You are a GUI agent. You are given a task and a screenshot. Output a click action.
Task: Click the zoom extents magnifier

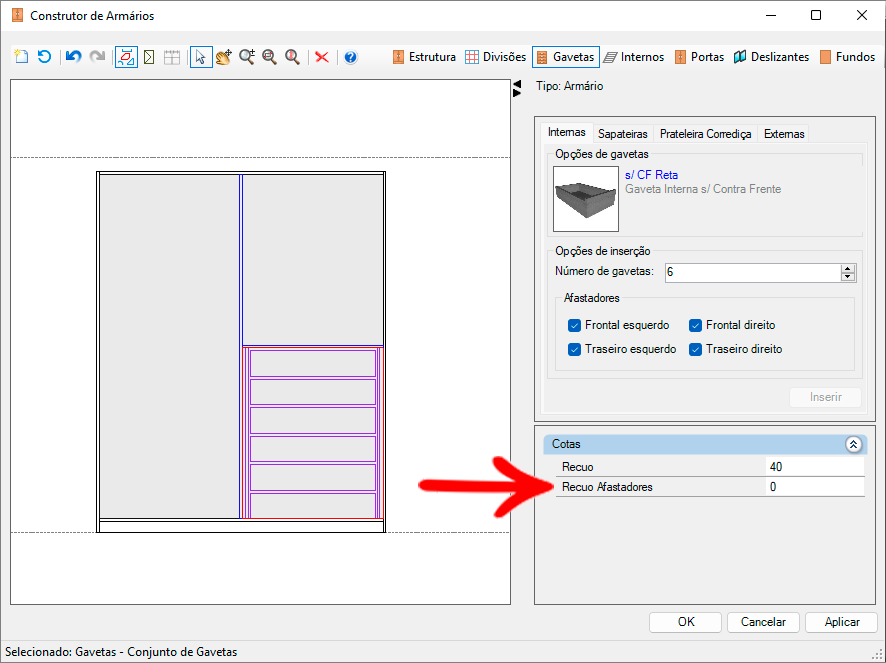point(292,57)
